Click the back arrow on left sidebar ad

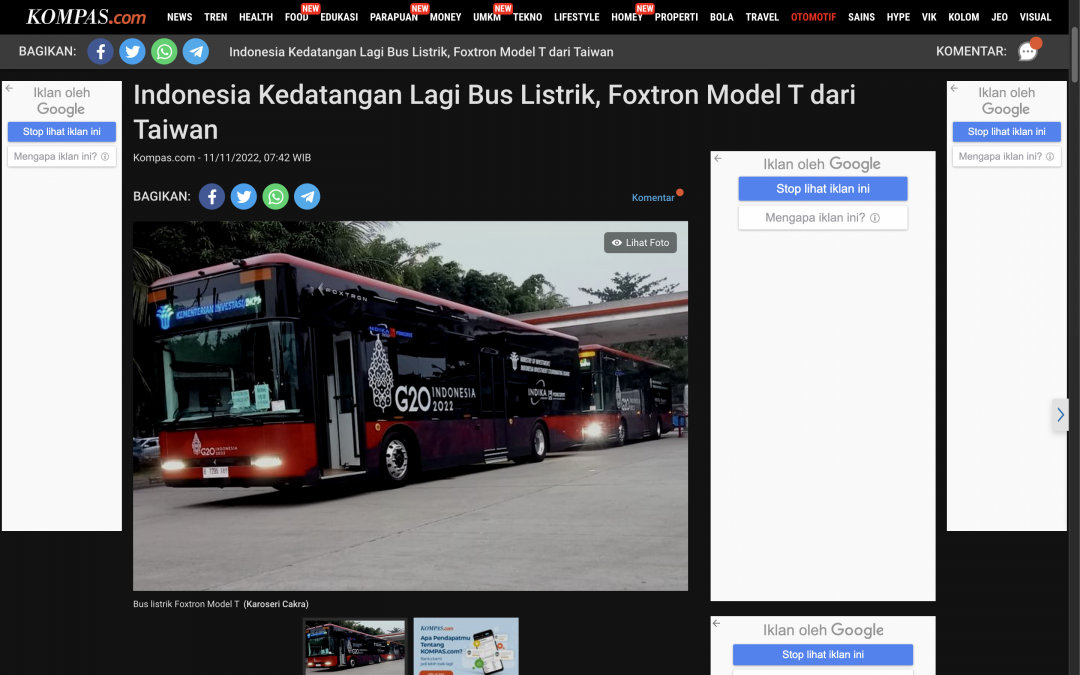[9, 88]
